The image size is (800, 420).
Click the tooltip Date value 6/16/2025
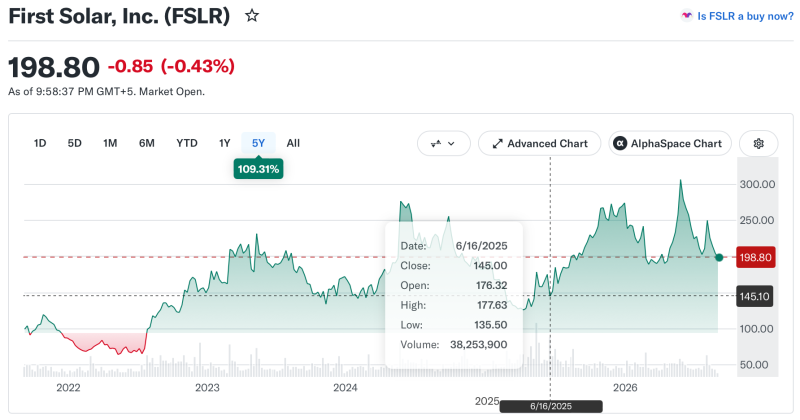pyautogui.click(x=482, y=246)
